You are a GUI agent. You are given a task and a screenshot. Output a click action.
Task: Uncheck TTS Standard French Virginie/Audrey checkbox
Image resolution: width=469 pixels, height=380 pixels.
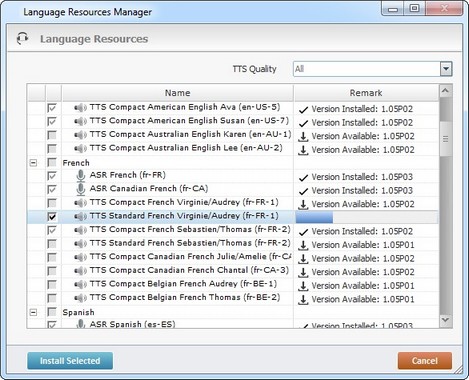52,217
